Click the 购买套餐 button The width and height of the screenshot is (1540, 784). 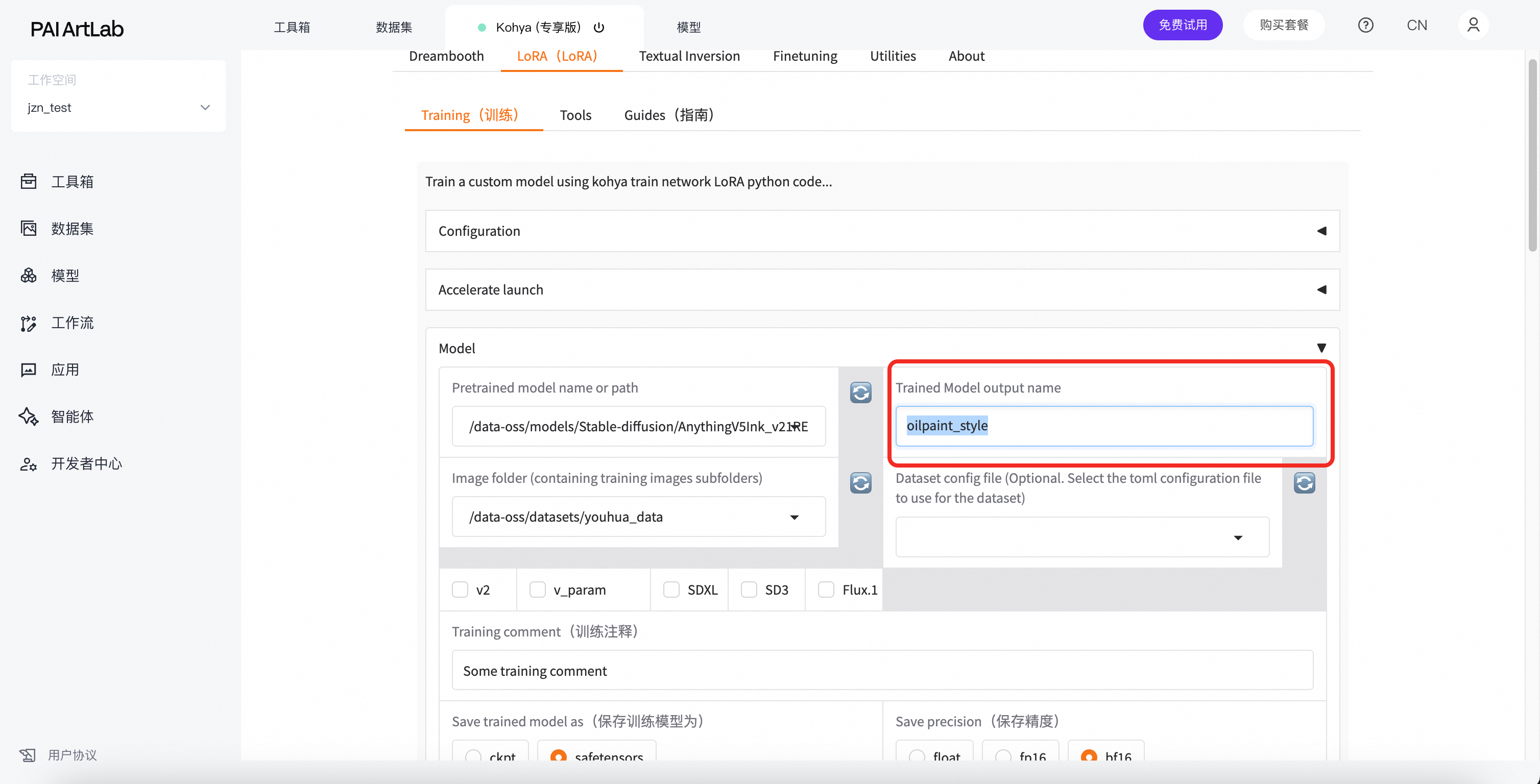1284,25
